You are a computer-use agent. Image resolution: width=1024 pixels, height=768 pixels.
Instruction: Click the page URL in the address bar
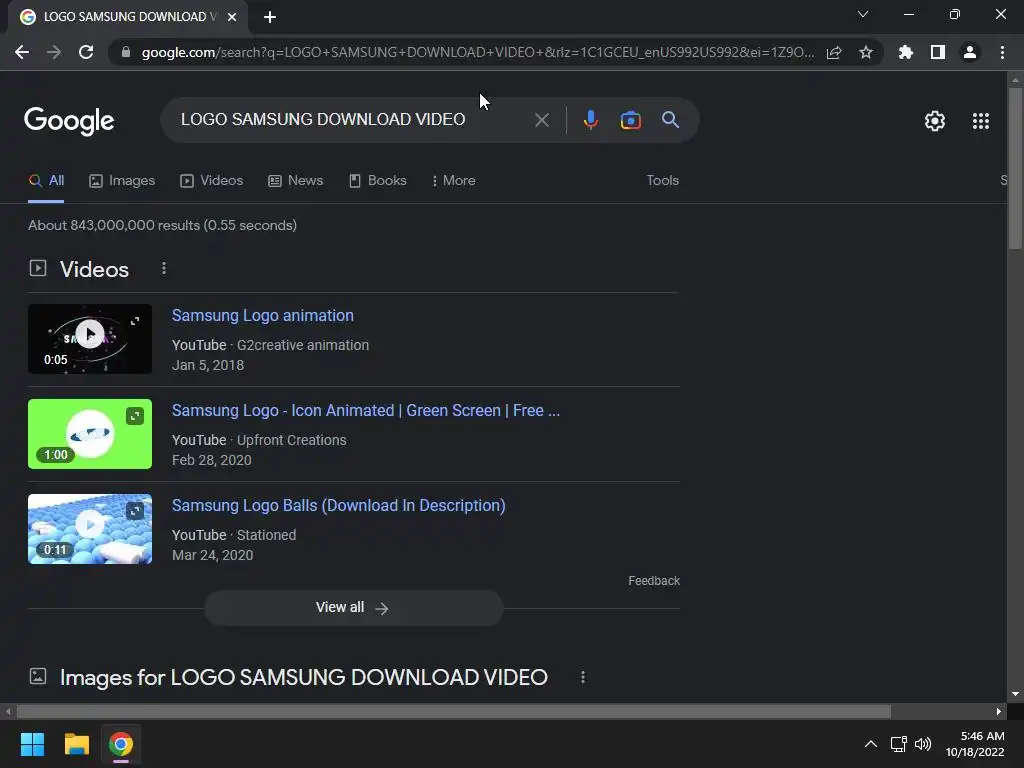coord(477,52)
